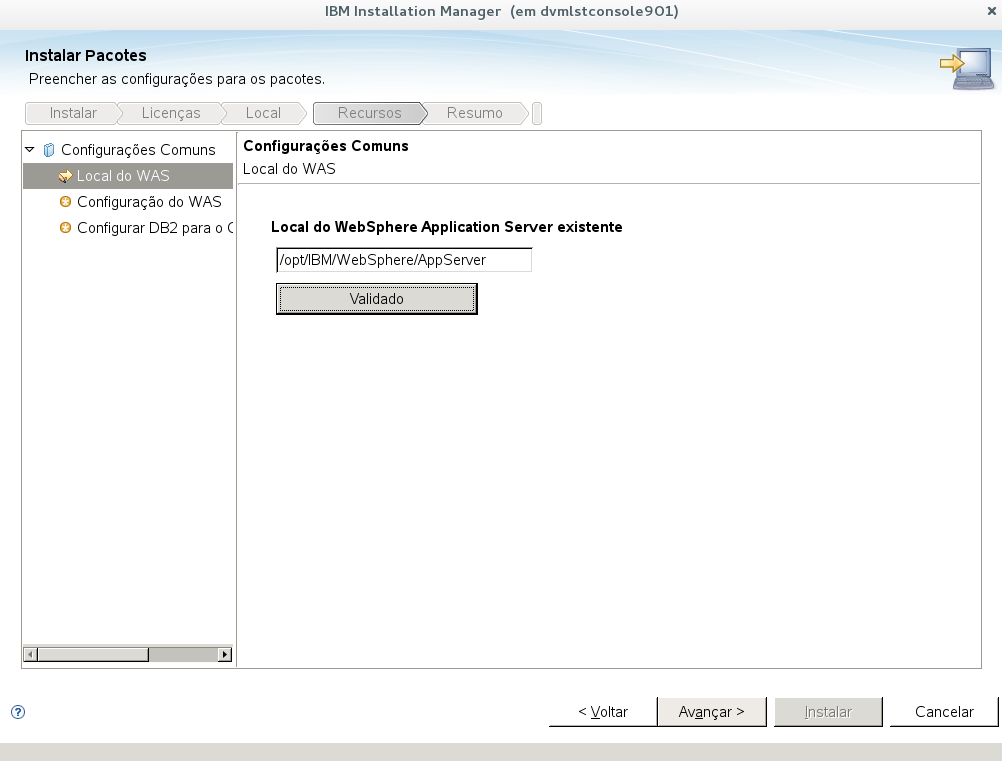Viewport: 1002px width, 761px height.
Task: Click the Local do WAS arrow icon
Action: coord(65,176)
